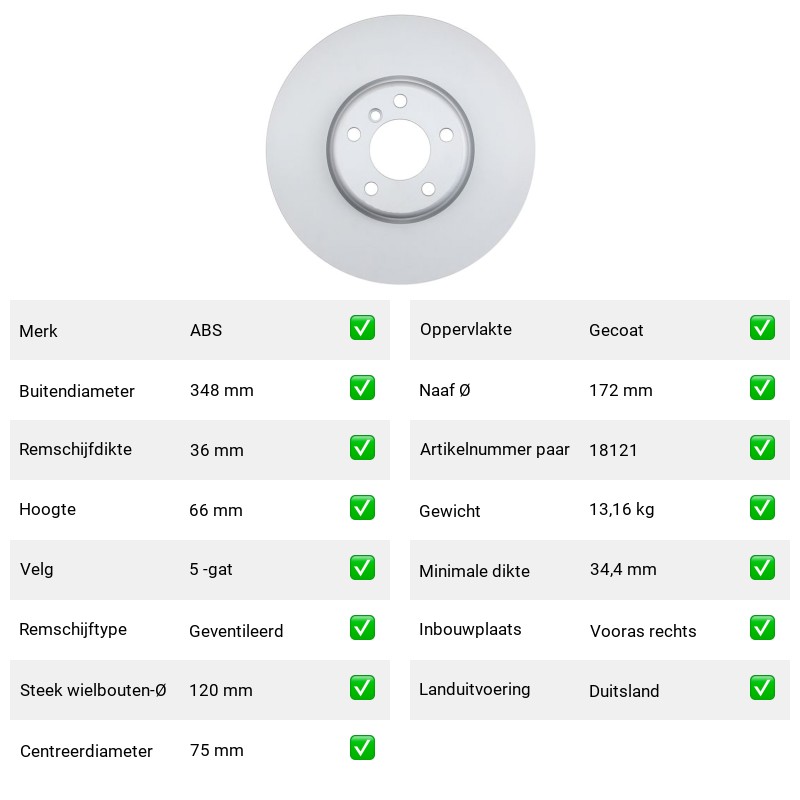800x800 pixels.
Task: Select the Artikelnummer value 18121
Action: [613, 451]
